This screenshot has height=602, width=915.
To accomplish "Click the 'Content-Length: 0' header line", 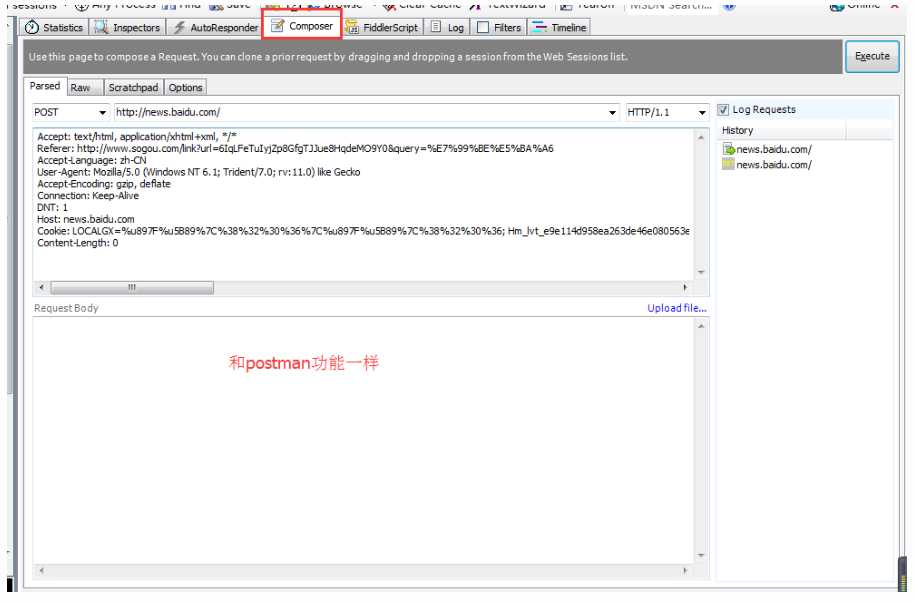I will [x=78, y=243].
